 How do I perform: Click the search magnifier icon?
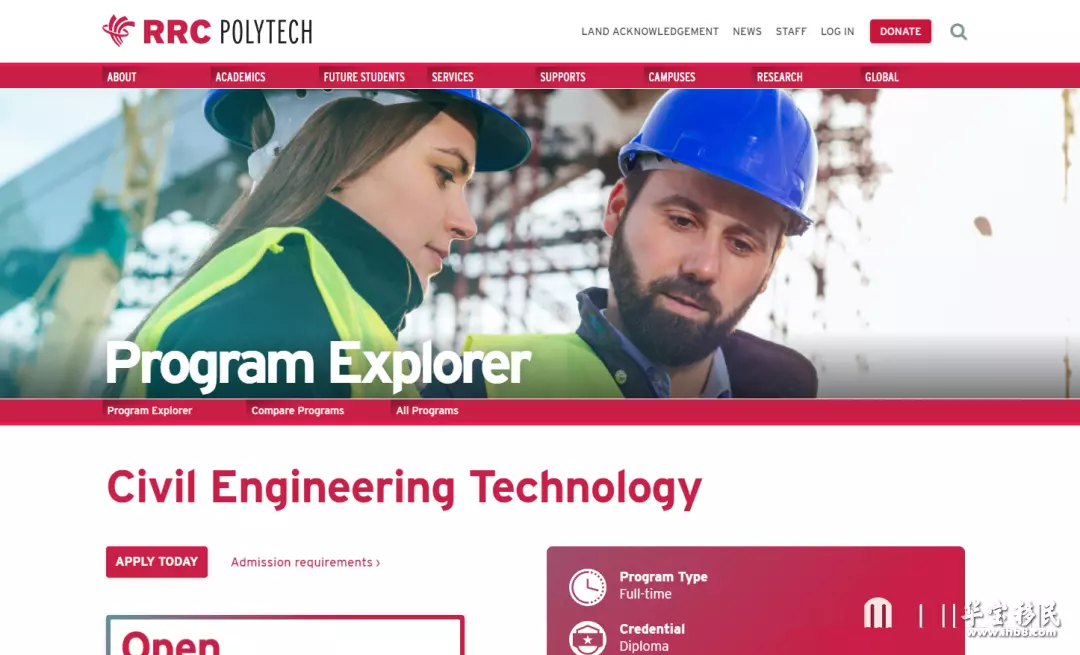958,32
